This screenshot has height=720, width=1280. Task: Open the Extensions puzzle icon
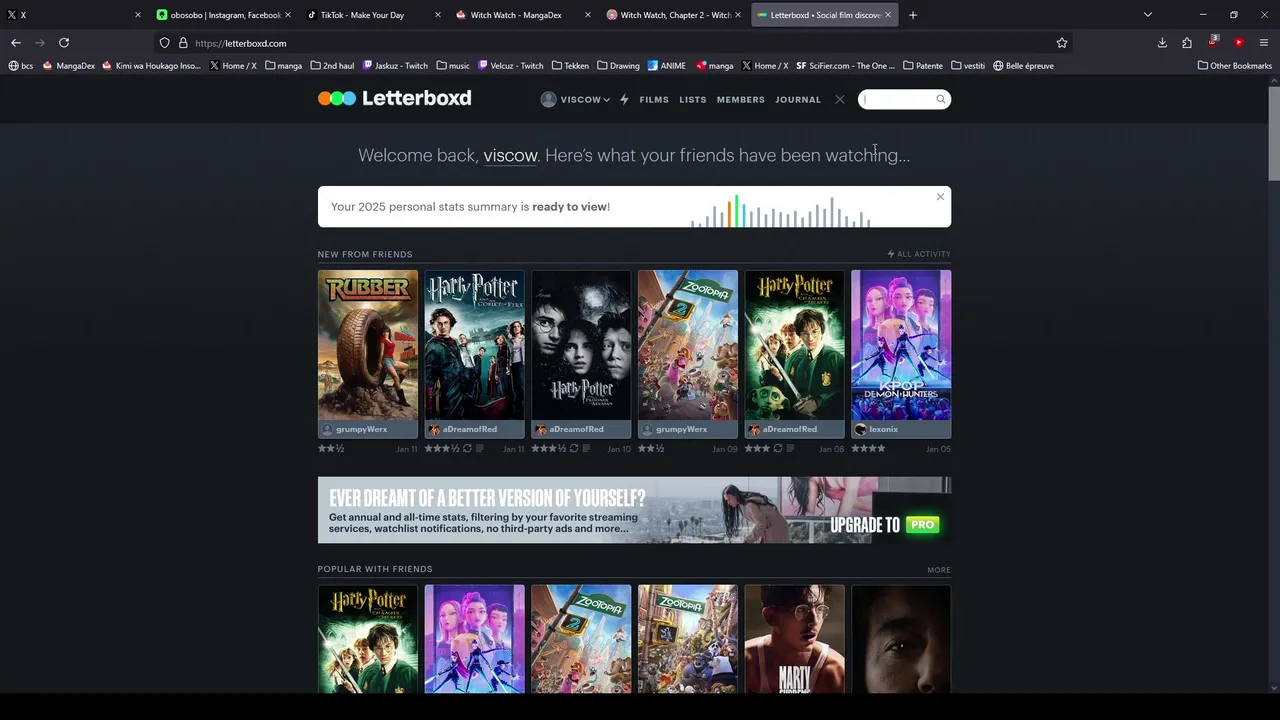(1187, 43)
